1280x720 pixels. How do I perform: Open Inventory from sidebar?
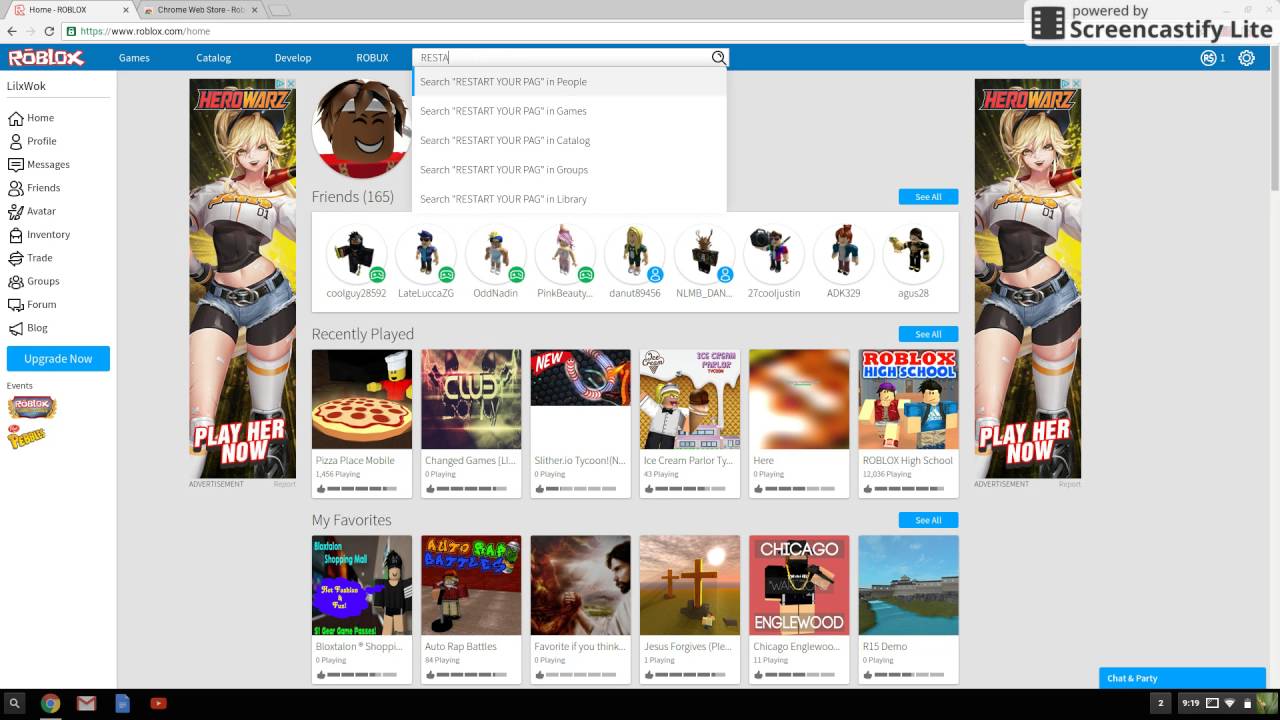click(48, 234)
